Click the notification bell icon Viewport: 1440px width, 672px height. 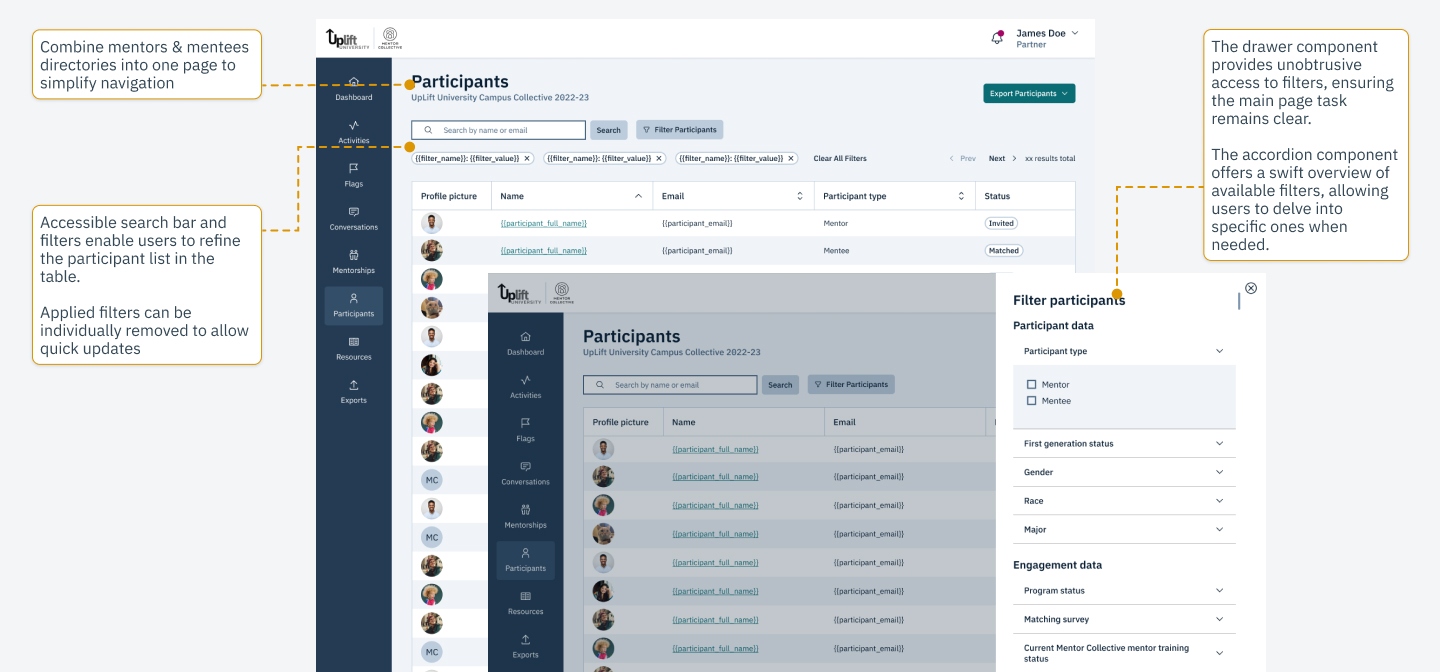[997, 35]
